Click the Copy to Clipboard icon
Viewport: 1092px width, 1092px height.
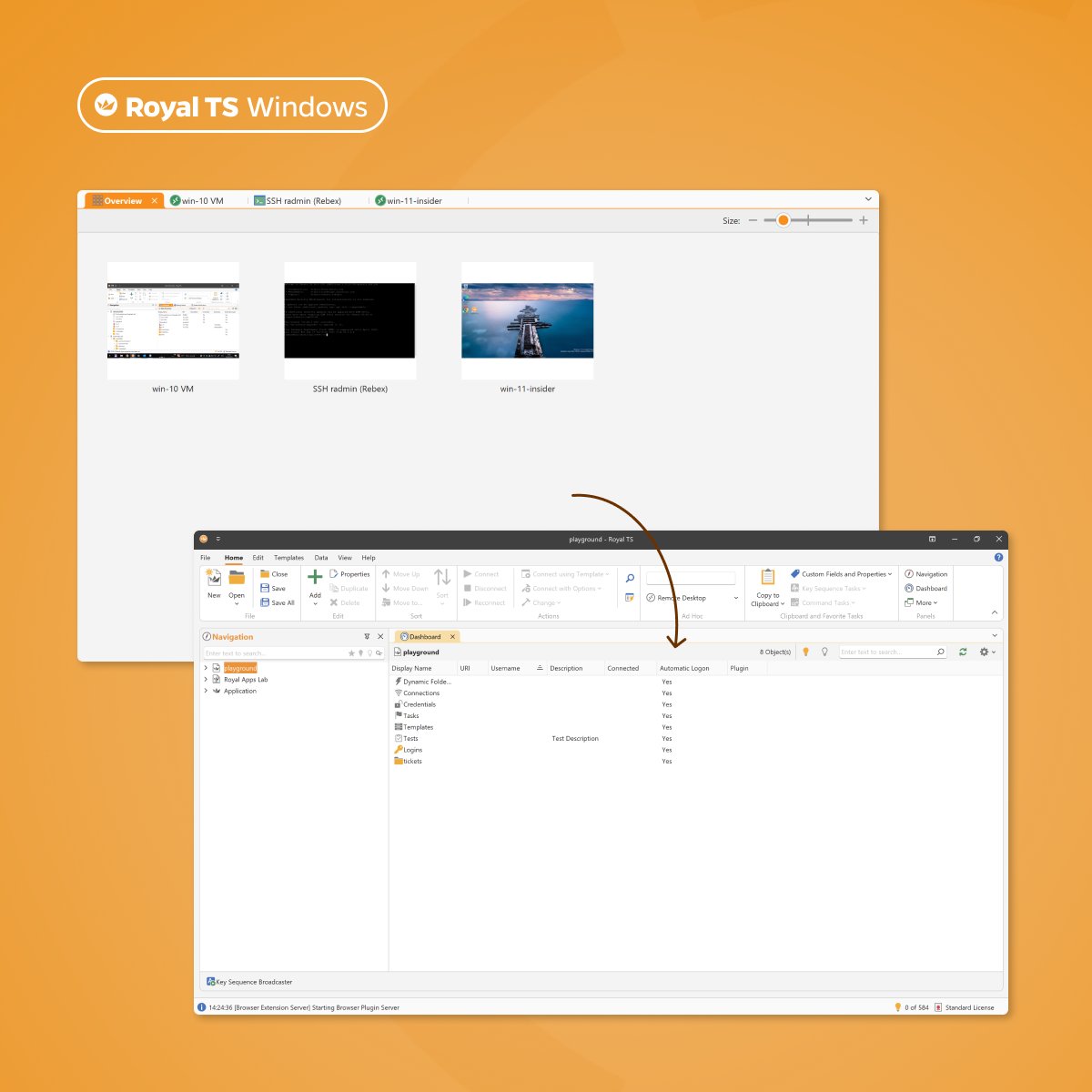pyautogui.click(x=768, y=577)
